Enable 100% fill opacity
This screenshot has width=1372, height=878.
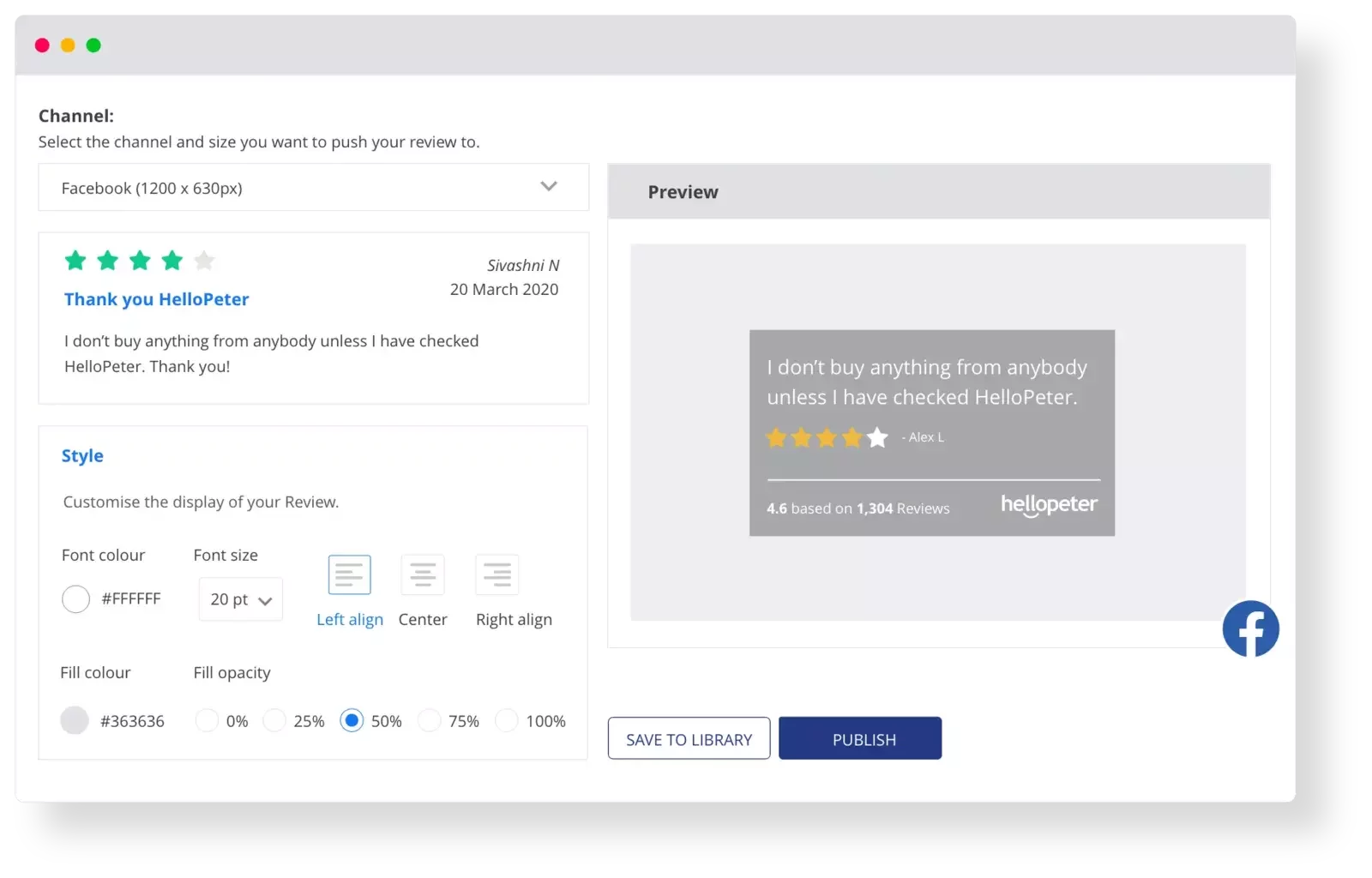508,720
